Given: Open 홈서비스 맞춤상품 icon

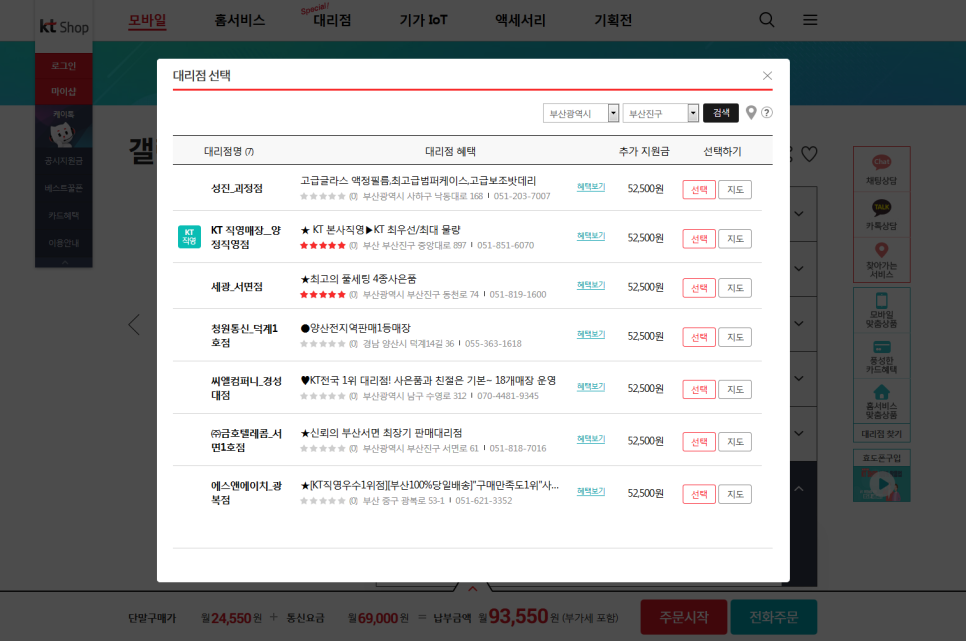Looking at the screenshot, I should [882, 402].
